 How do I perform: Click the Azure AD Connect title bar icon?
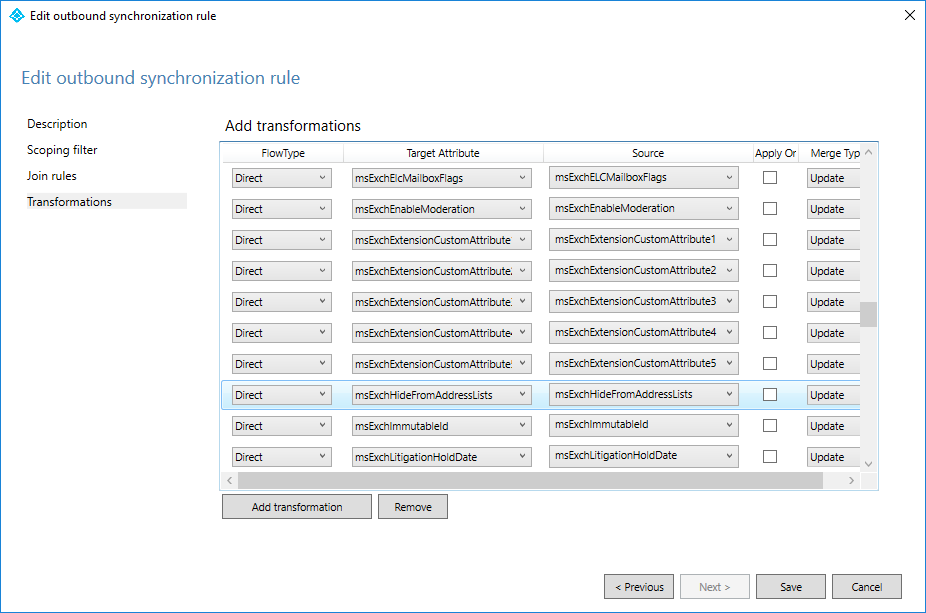pyautogui.click(x=17, y=15)
